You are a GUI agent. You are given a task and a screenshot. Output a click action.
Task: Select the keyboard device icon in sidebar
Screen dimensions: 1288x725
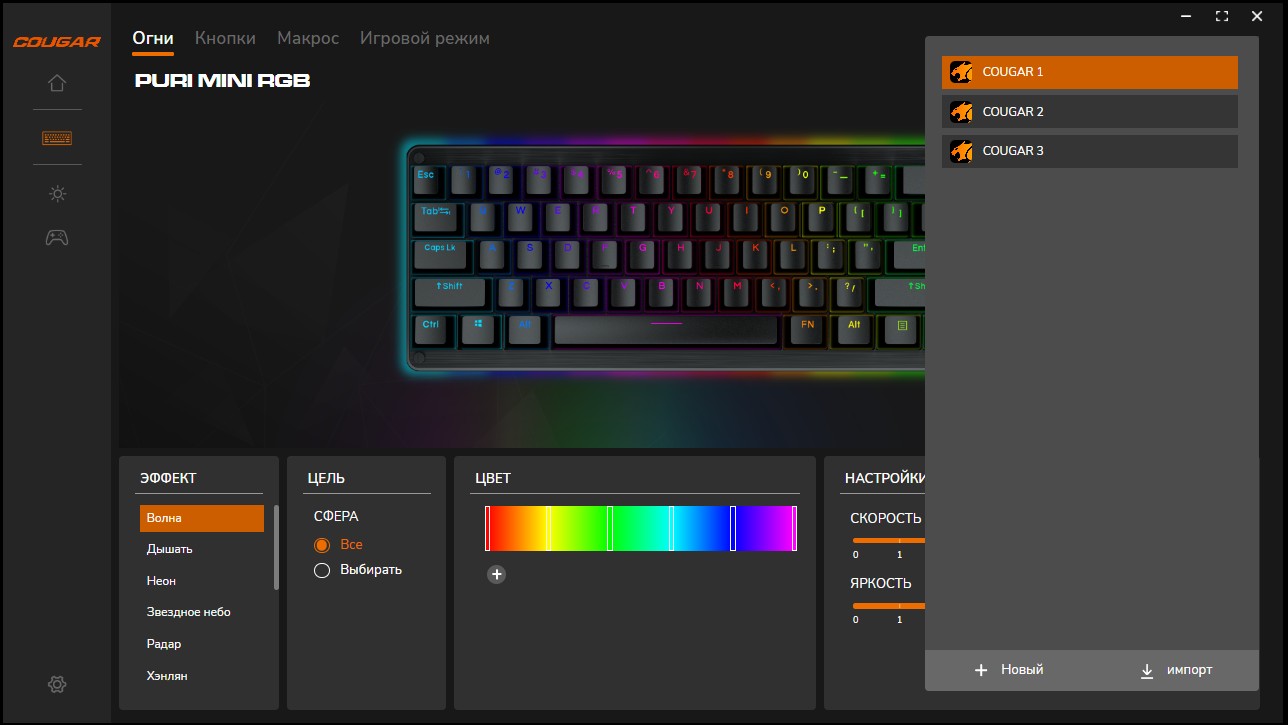(57, 138)
